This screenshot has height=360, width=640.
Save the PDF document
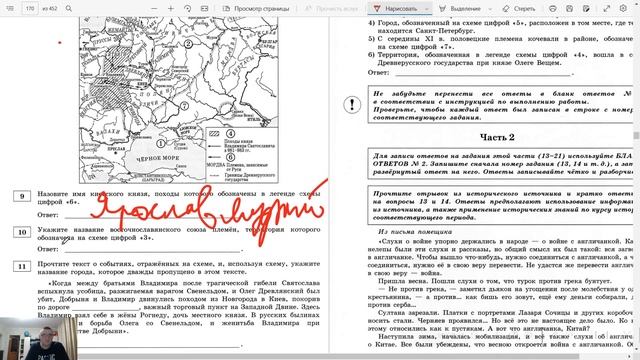[569, 9]
